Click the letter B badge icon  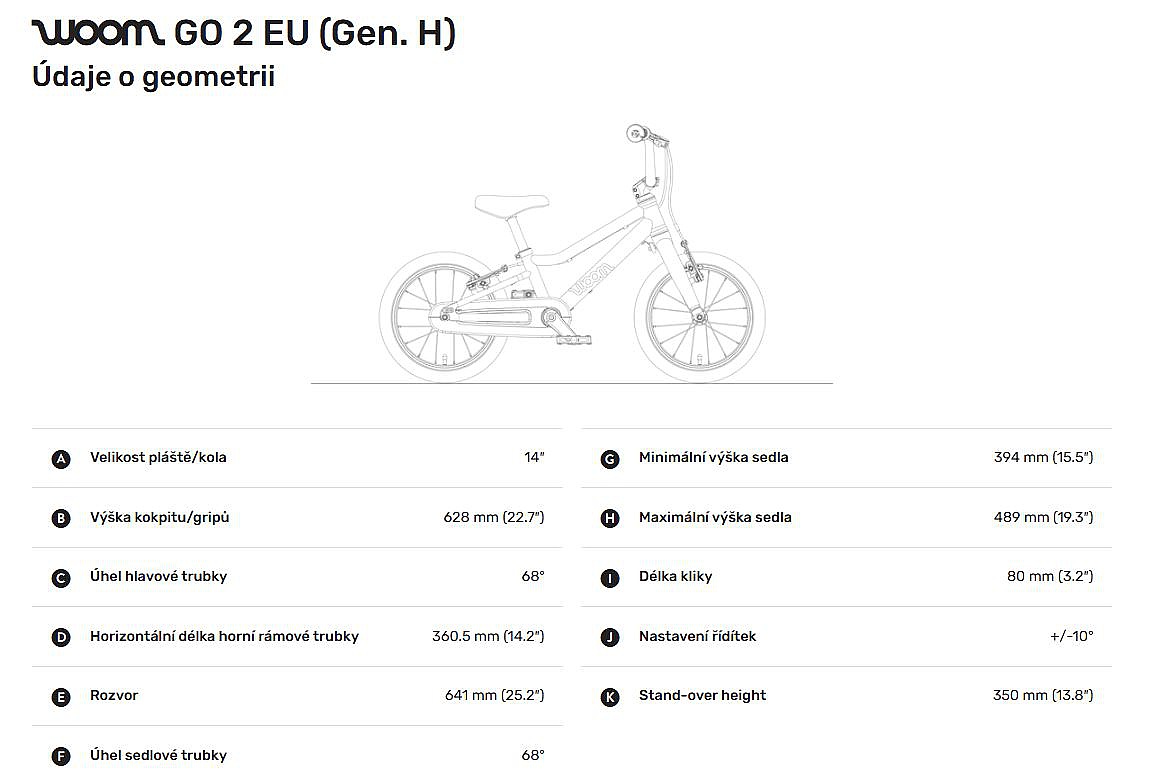pos(61,519)
